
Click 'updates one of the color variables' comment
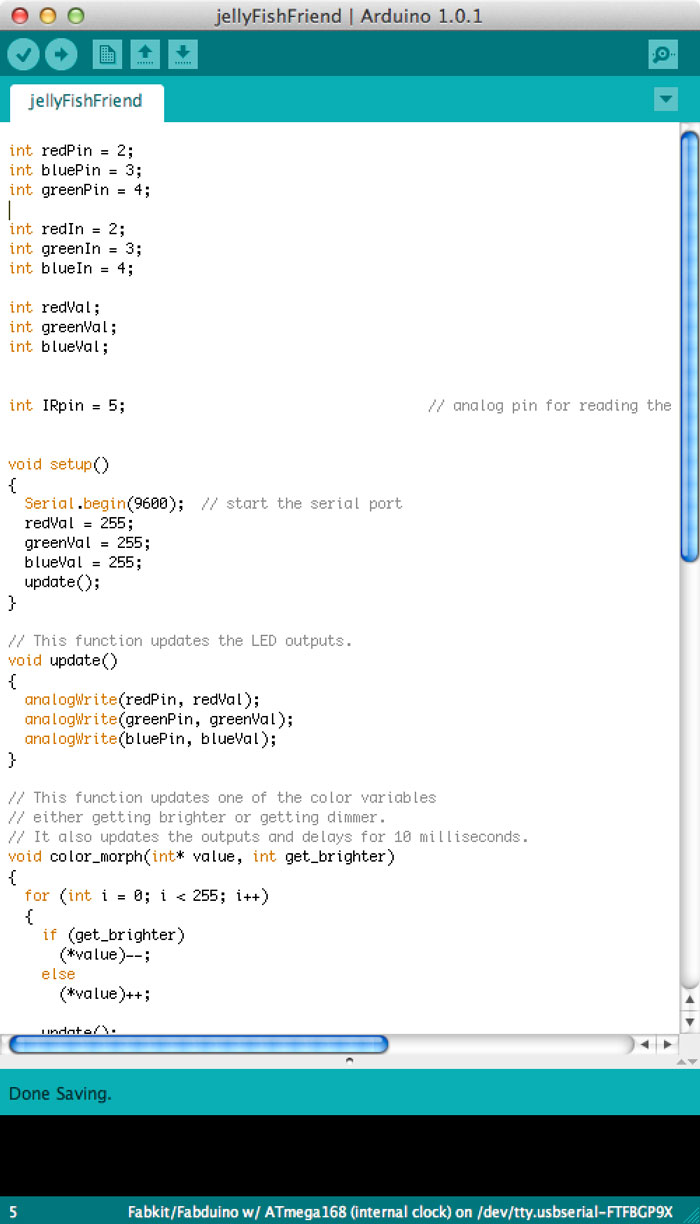coord(222,798)
